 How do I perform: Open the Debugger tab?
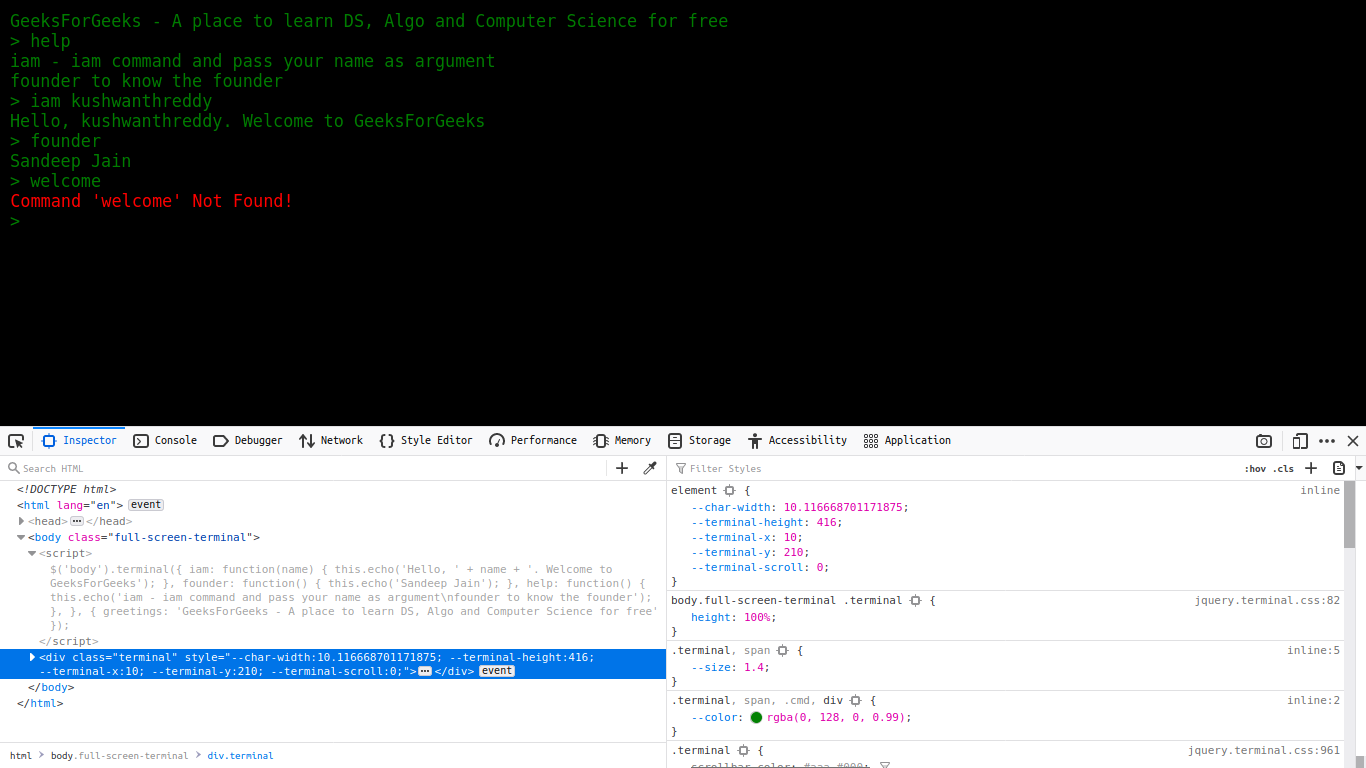pyautogui.click(x=248, y=441)
